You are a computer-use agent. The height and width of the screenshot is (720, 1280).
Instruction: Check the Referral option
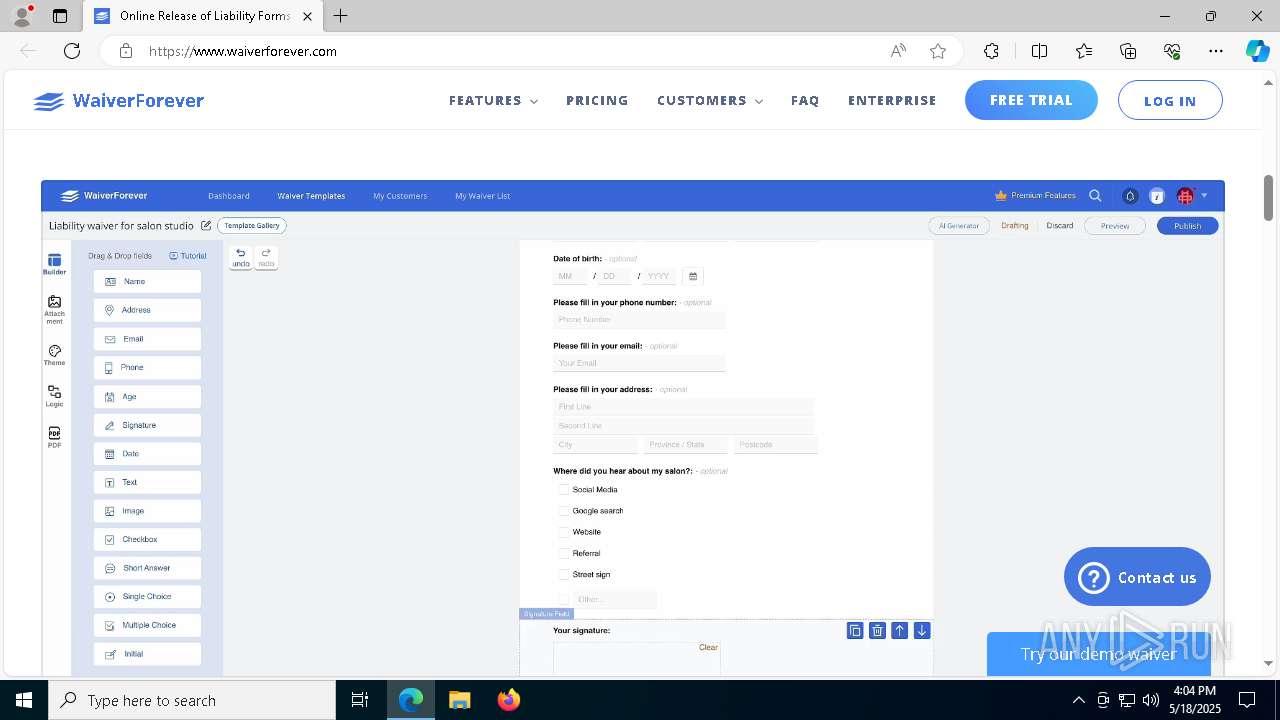pos(564,553)
